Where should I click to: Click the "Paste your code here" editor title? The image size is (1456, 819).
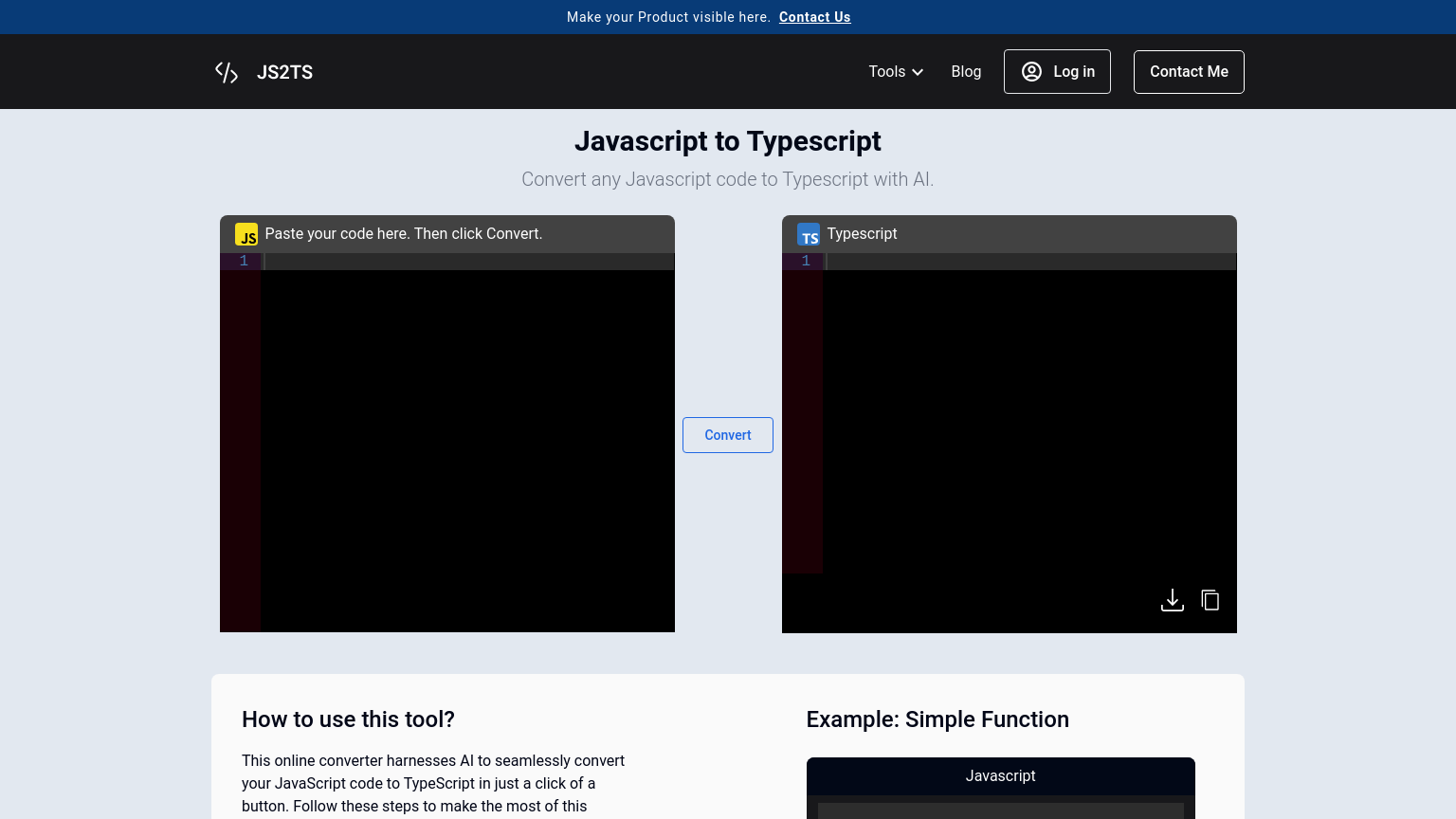(404, 234)
